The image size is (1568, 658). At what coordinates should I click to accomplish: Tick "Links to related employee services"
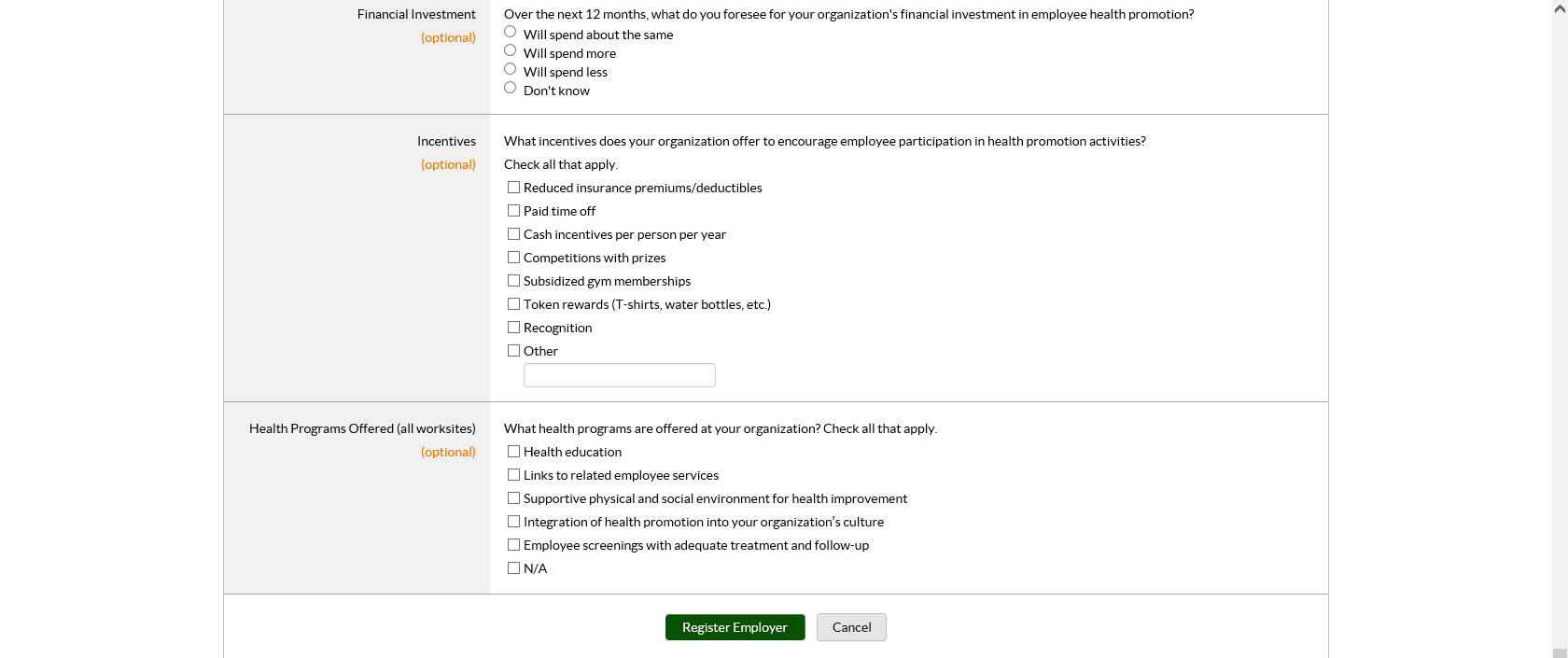coord(513,475)
